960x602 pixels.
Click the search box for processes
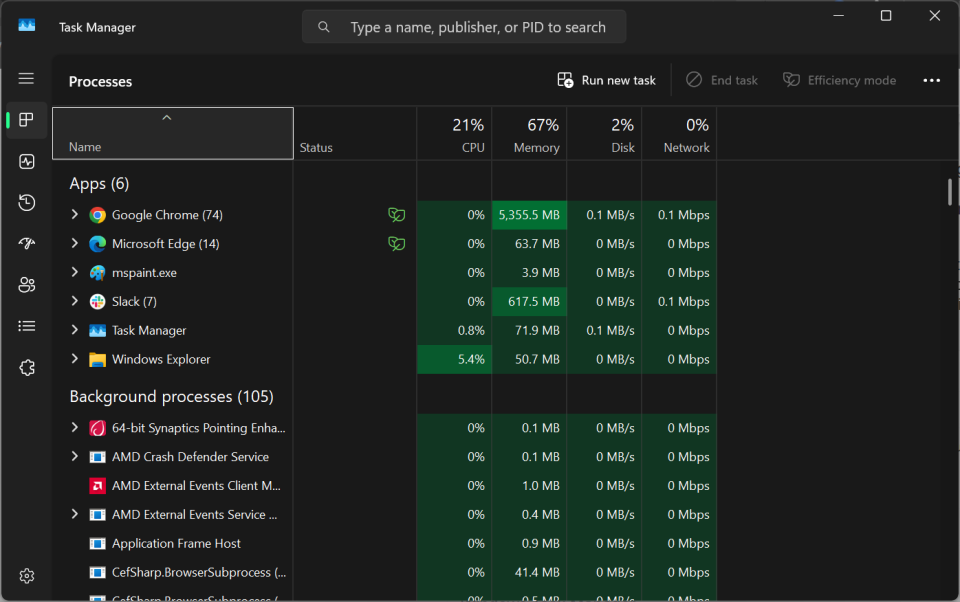point(477,27)
